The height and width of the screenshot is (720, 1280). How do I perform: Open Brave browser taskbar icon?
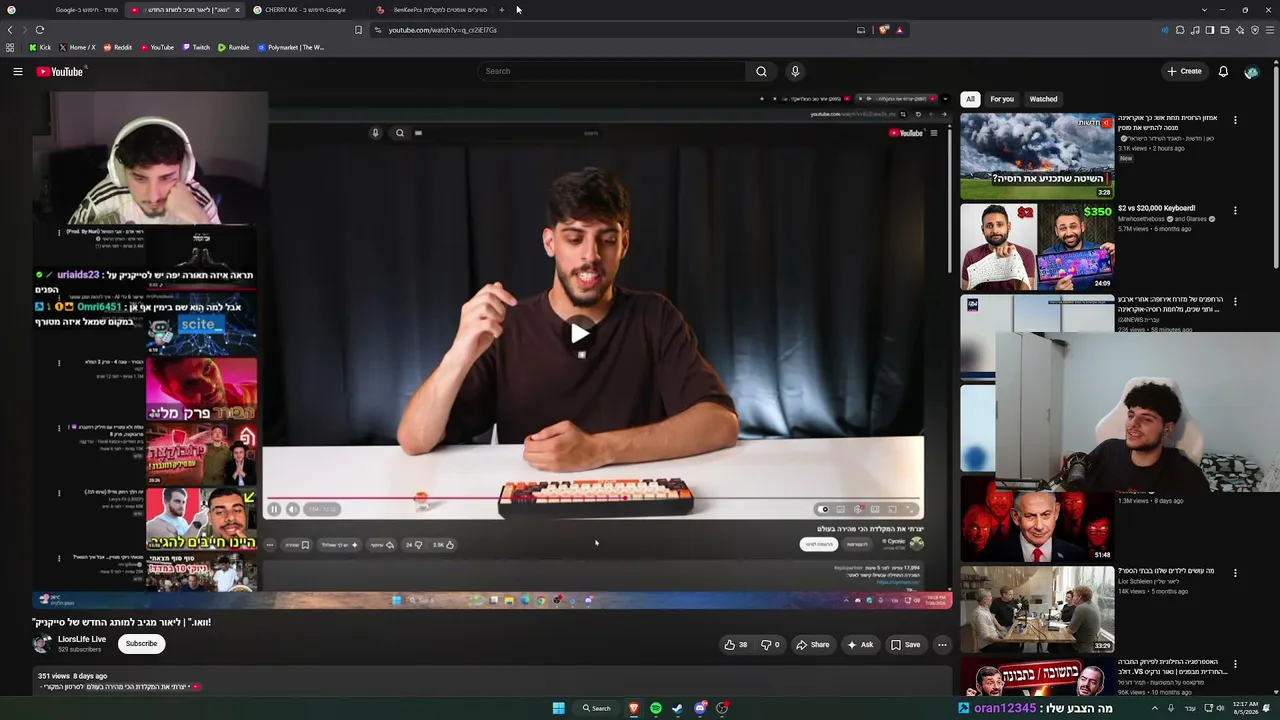click(x=633, y=708)
